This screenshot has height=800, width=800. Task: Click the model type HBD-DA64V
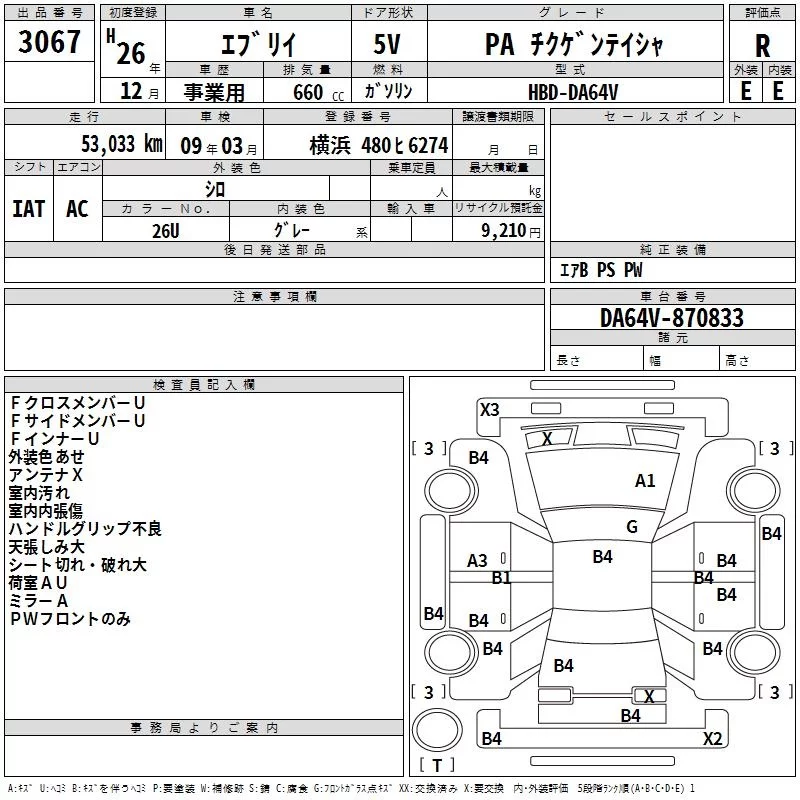point(573,91)
